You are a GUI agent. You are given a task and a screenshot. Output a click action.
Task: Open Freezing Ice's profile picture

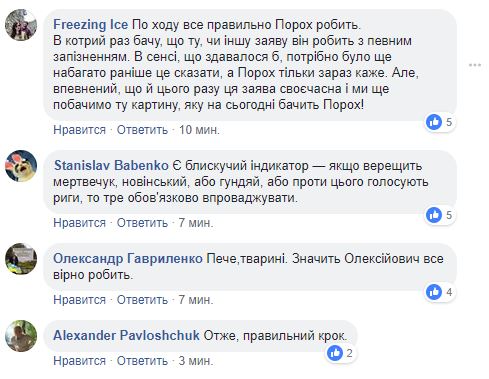(21, 25)
